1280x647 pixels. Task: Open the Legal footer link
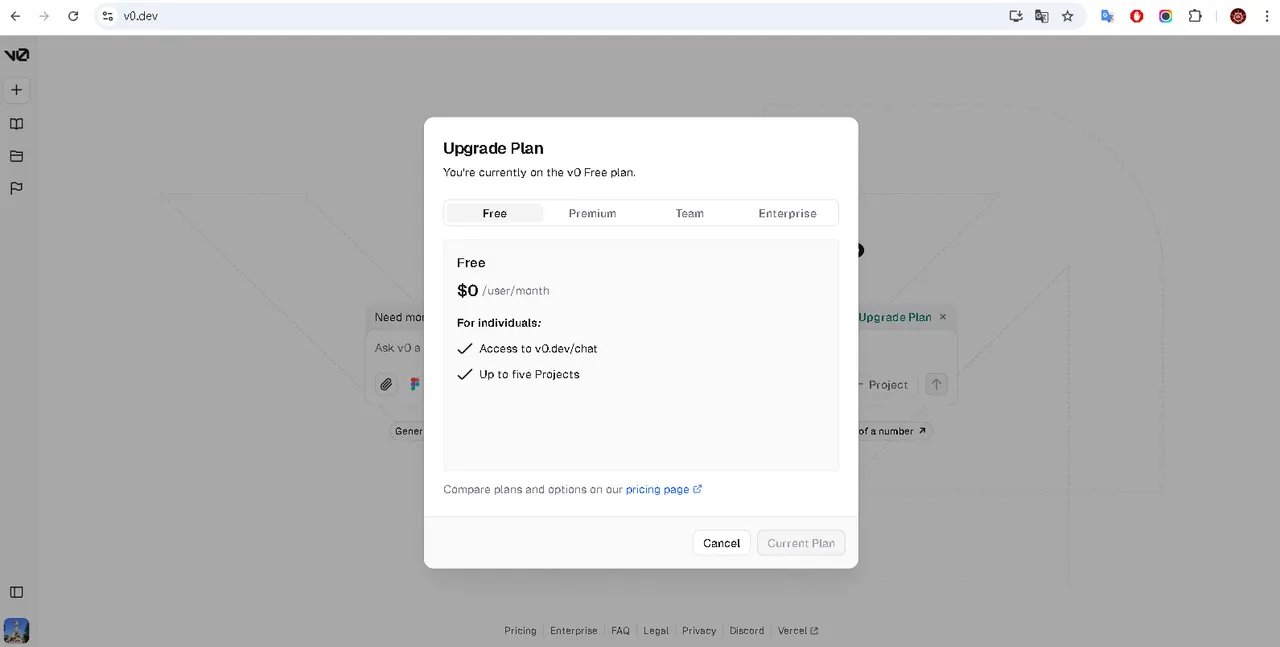click(656, 630)
